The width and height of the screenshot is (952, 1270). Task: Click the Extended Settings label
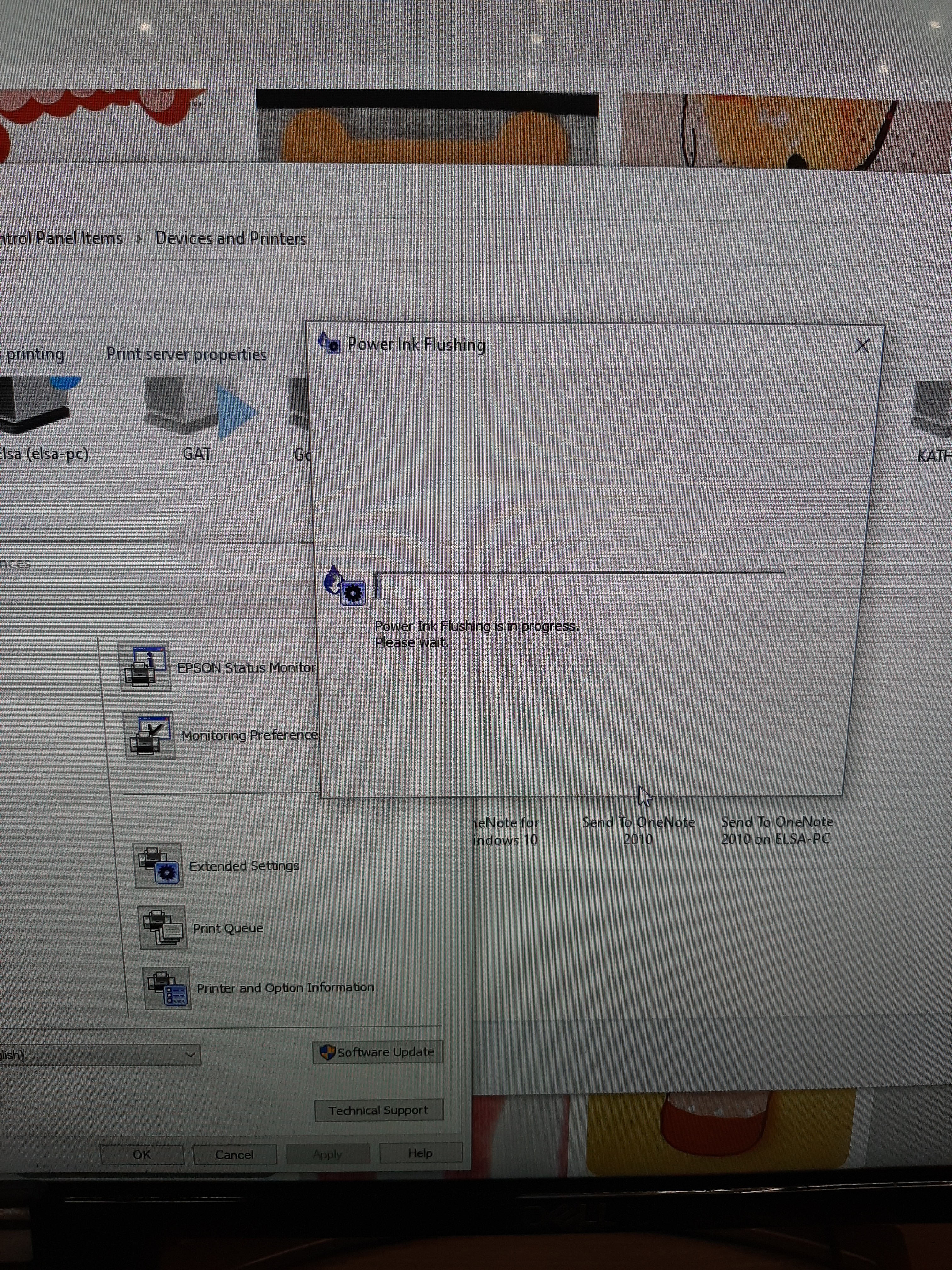point(245,866)
